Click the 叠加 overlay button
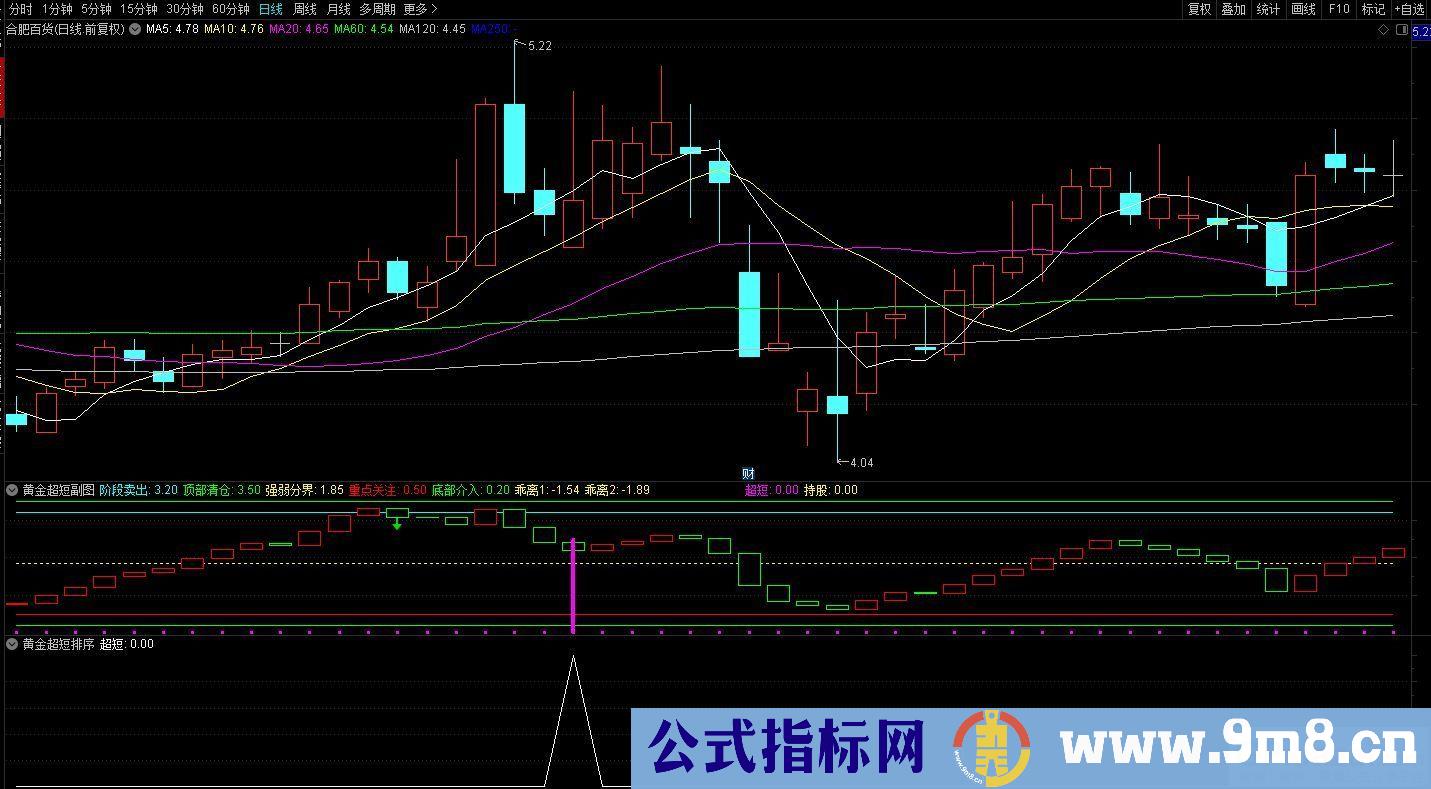The height and width of the screenshot is (789, 1431). point(1233,9)
